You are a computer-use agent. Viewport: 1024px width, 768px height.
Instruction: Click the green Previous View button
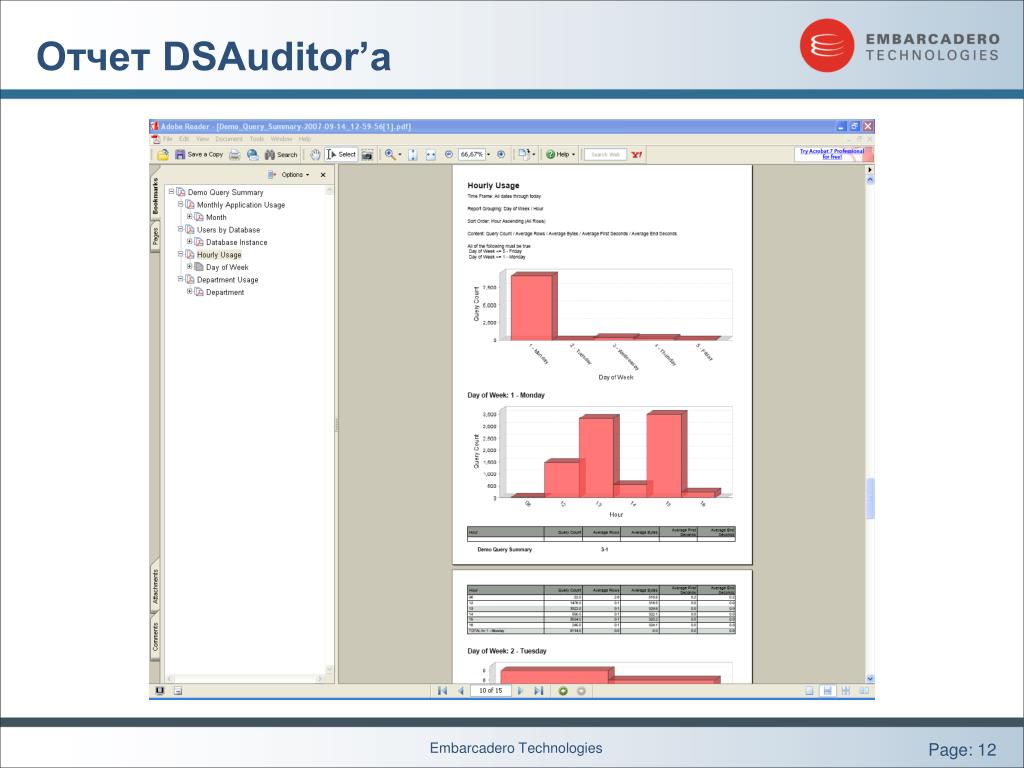[563, 691]
